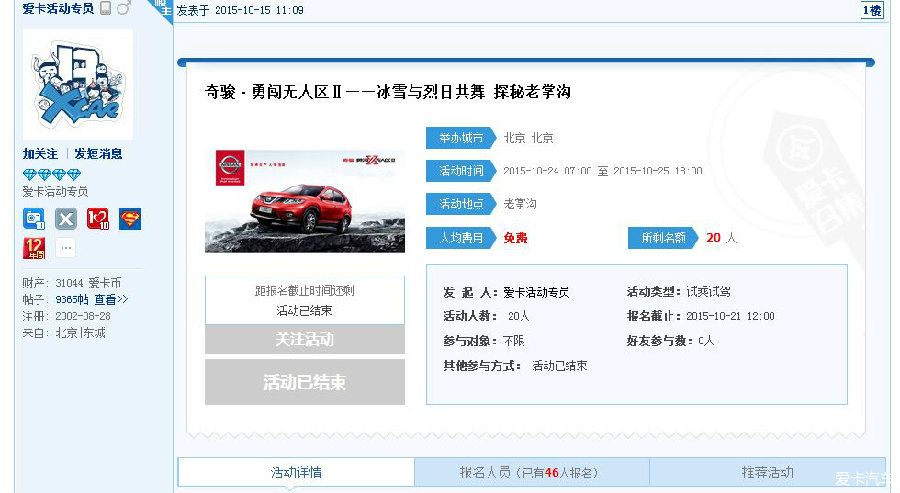Select the remaining quota 20 人 value
Image resolution: width=900 pixels, height=493 pixels.
coord(721,238)
